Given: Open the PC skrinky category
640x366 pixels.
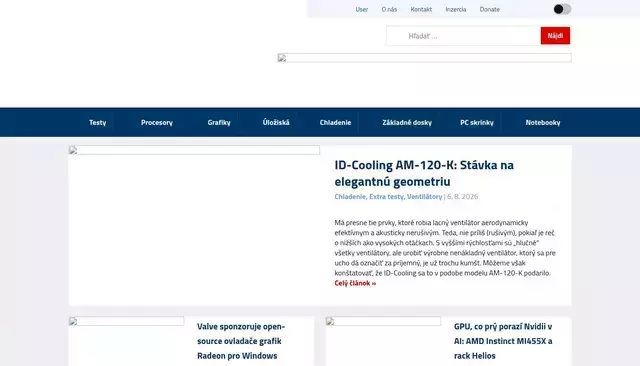Looking at the screenshot, I should click(x=477, y=122).
